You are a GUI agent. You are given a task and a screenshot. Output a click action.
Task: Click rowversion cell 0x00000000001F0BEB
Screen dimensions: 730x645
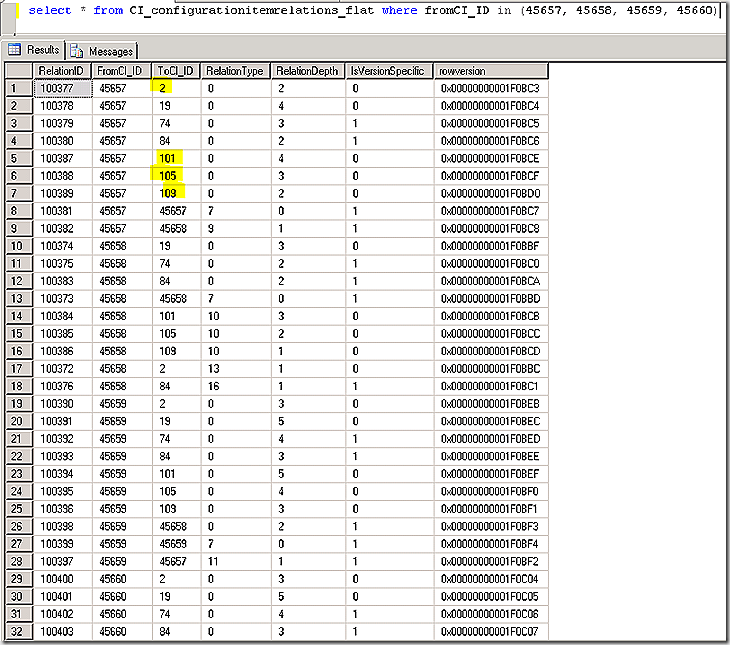[490, 404]
